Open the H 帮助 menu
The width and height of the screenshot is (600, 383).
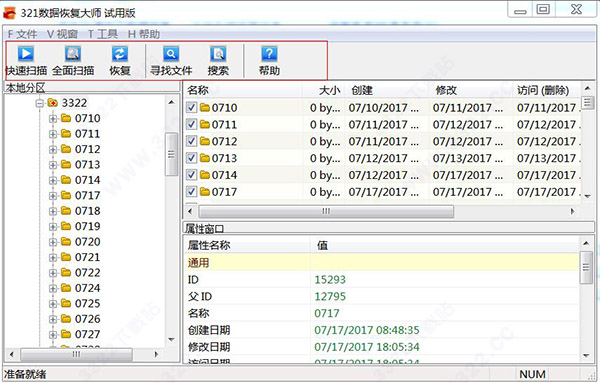click(x=143, y=34)
